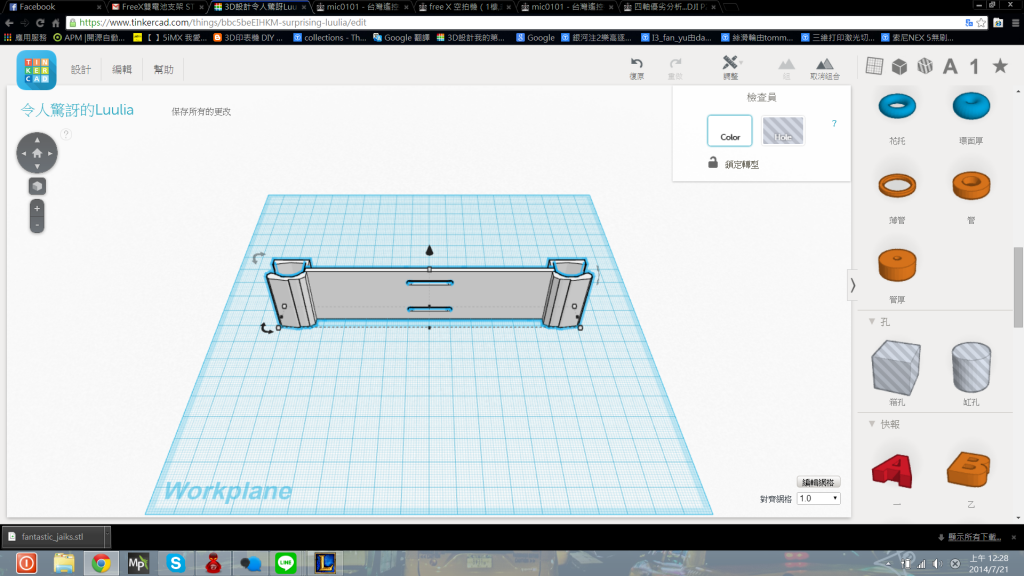1024x576 pixels.
Task: Collapse the 孔 shapes section
Action: coord(872,321)
